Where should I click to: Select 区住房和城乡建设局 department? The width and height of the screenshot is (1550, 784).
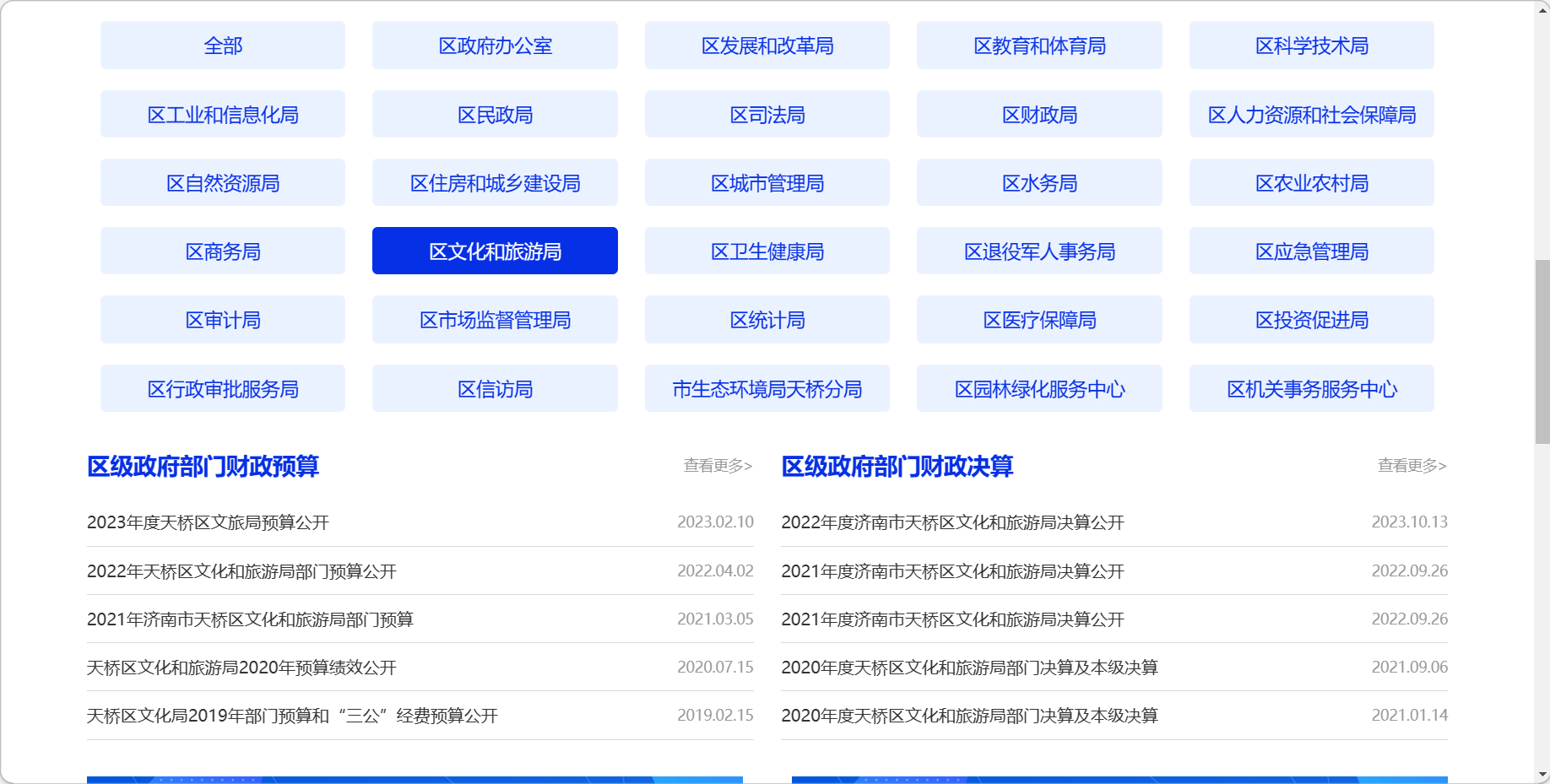point(495,182)
